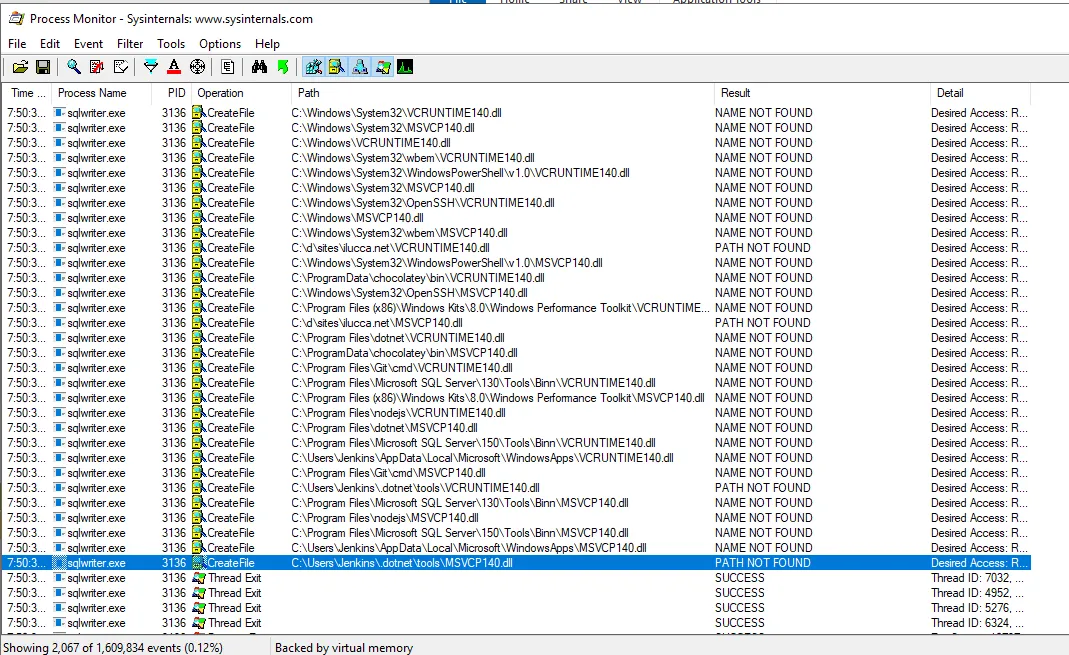Select row with path C:\Windows\VCRUNTIME140.dll
1069x655 pixels.
[371, 142]
